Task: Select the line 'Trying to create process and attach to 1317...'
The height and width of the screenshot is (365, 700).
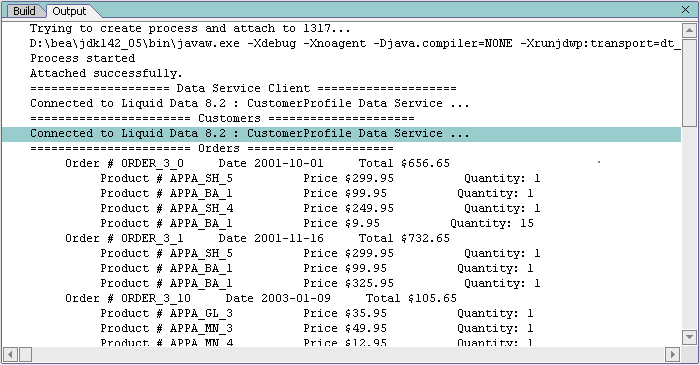Action: click(x=190, y=29)
